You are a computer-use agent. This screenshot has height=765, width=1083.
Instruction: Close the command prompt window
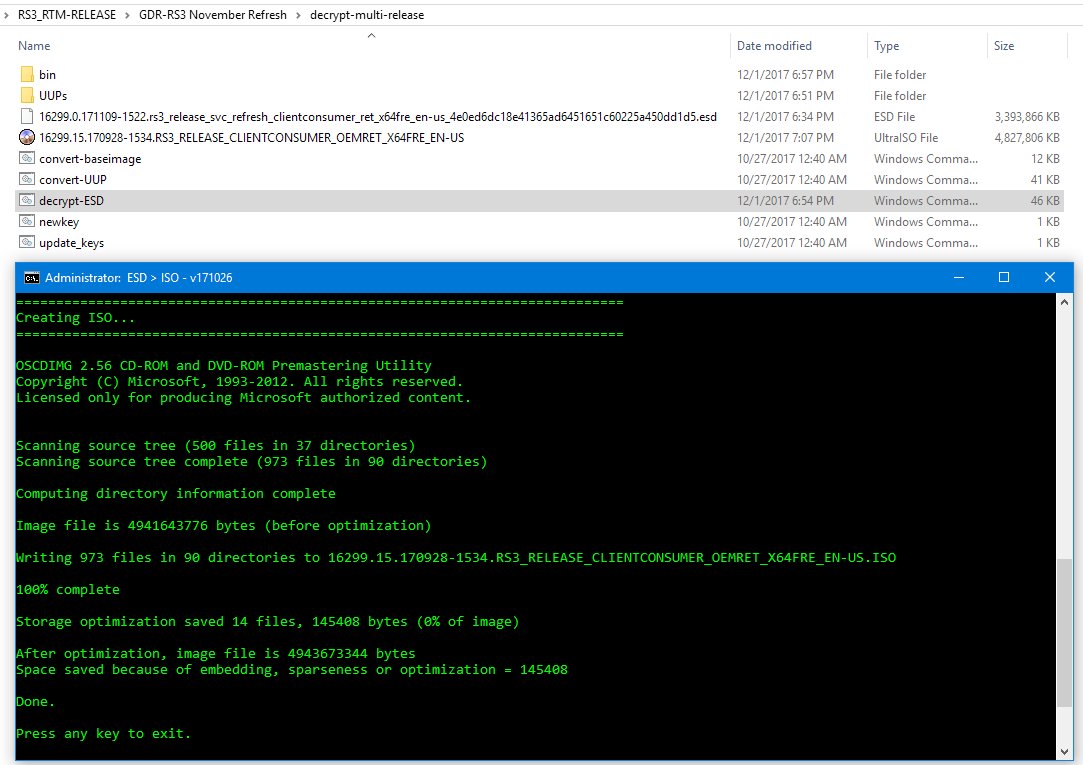[1050, 277]
